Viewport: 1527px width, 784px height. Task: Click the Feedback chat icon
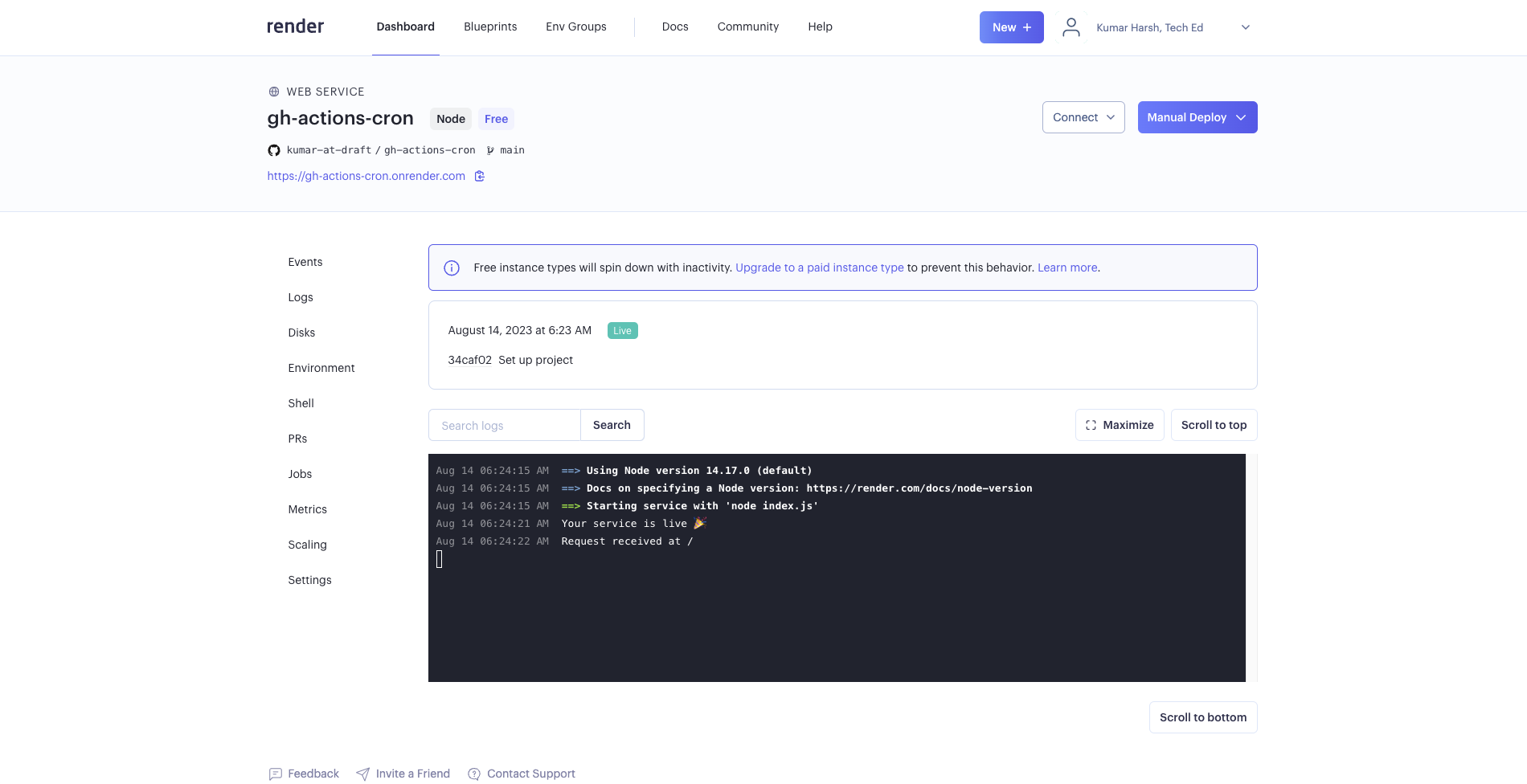click(276, 774)
